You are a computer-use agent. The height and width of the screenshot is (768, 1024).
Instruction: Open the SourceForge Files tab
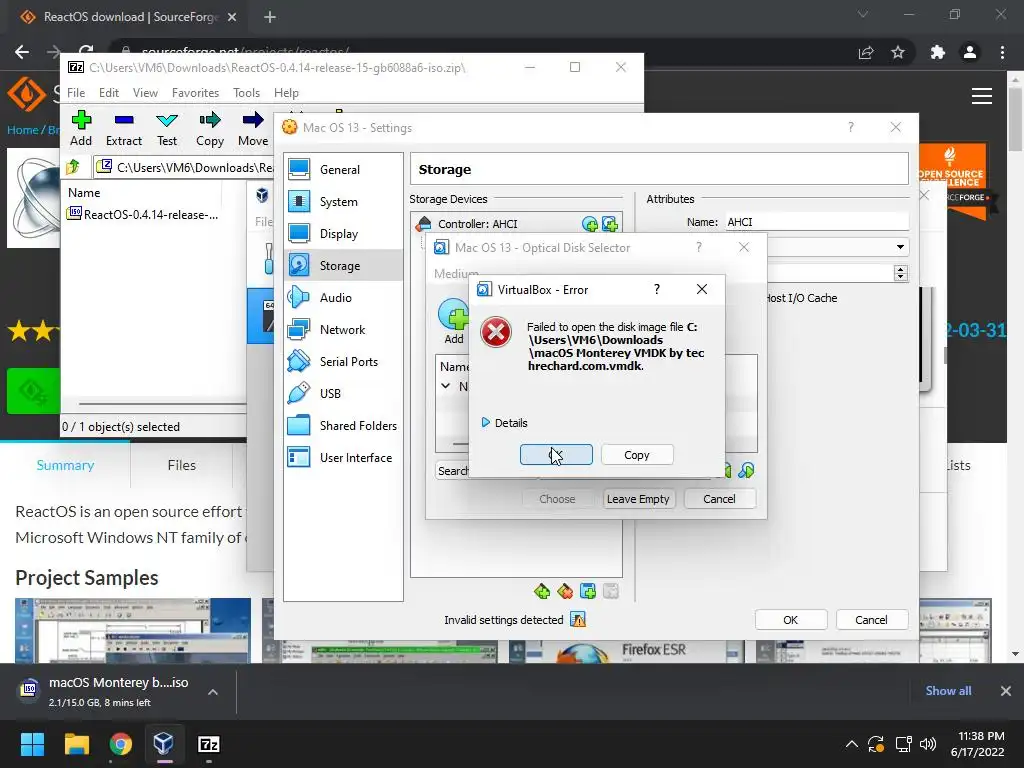(x=182, y=465)
